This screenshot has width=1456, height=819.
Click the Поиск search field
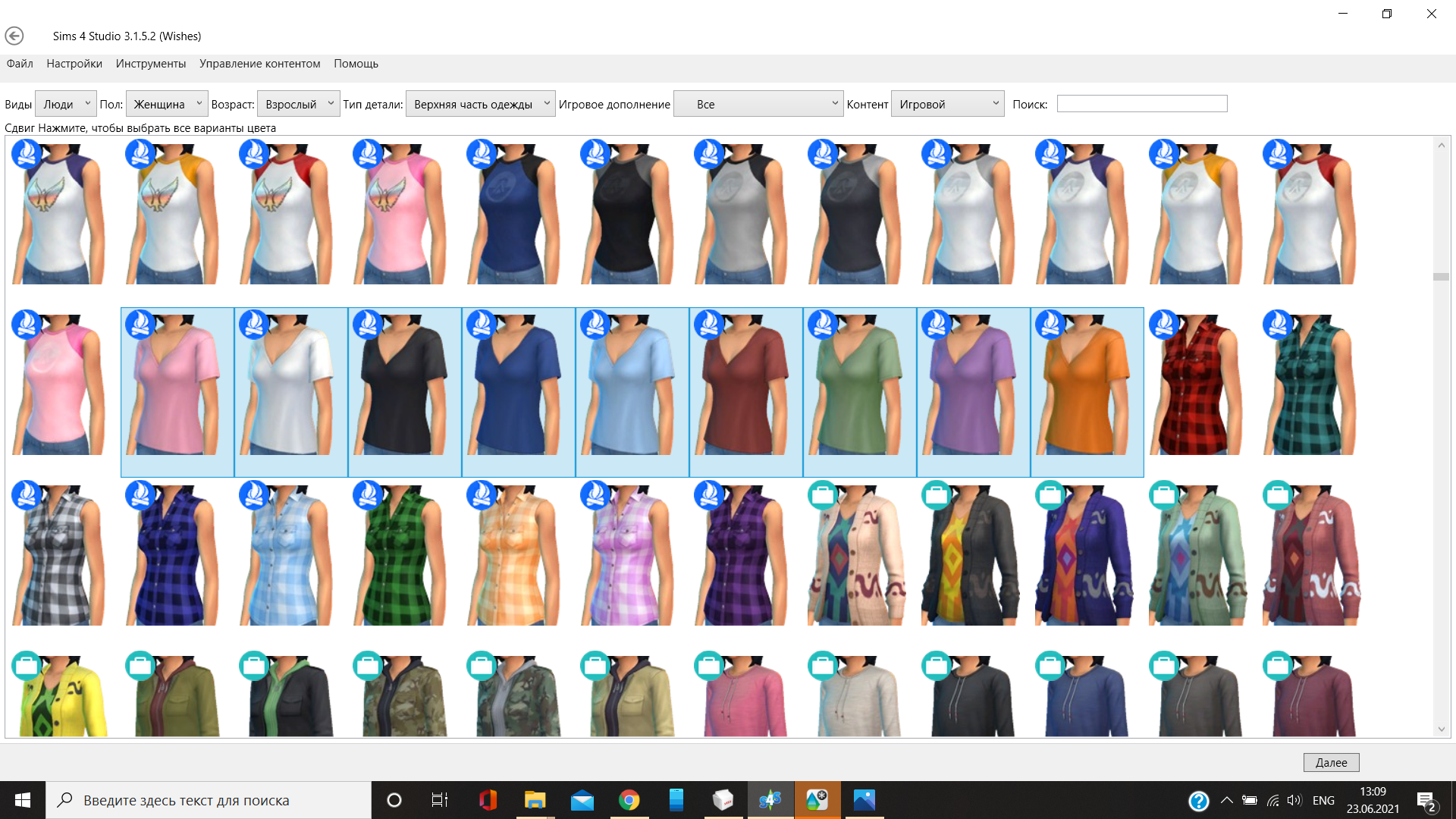click(x=1141, y=104)
